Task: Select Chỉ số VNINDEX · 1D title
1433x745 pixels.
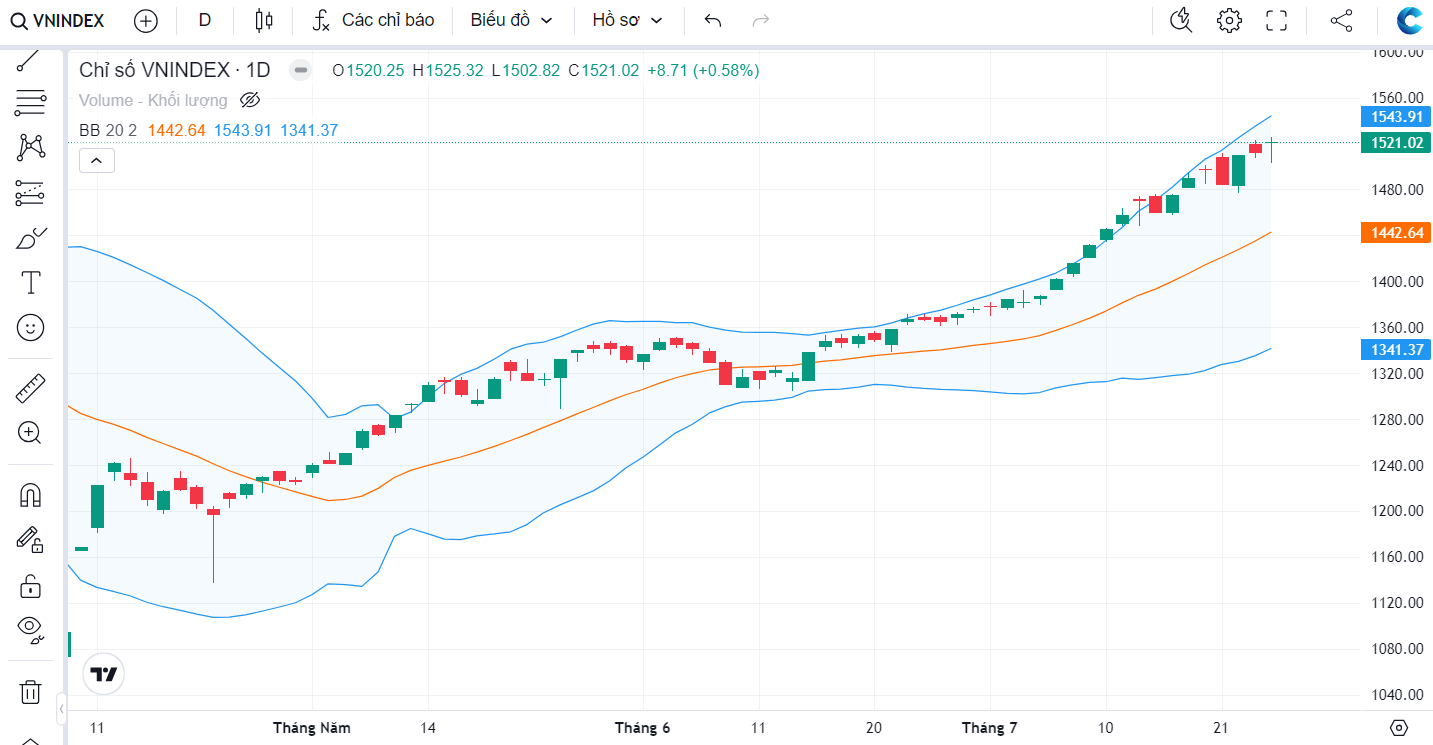Action: (175, 70)
